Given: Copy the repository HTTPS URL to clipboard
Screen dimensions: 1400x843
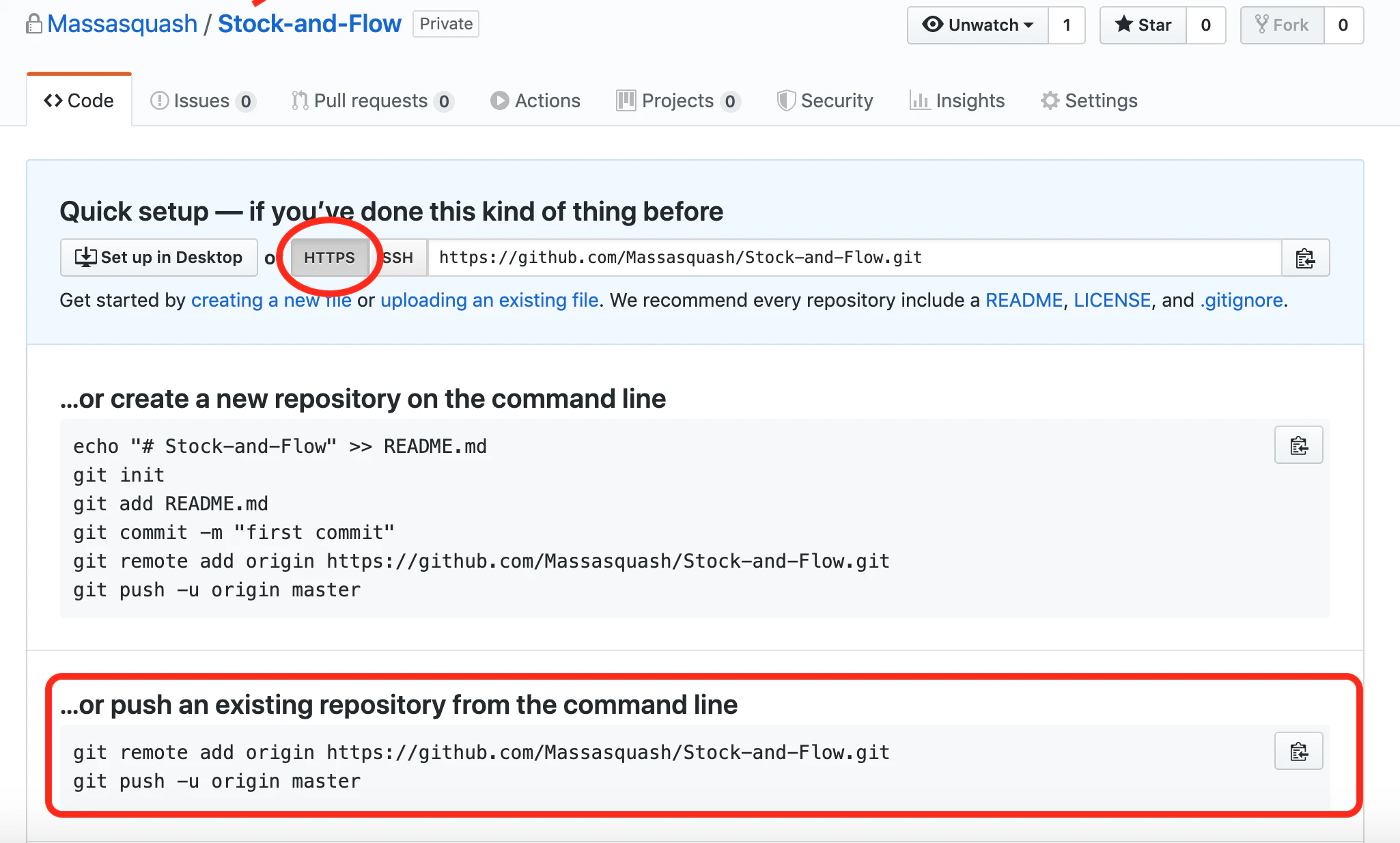Looking at the screenshot, I should 1305,258.
